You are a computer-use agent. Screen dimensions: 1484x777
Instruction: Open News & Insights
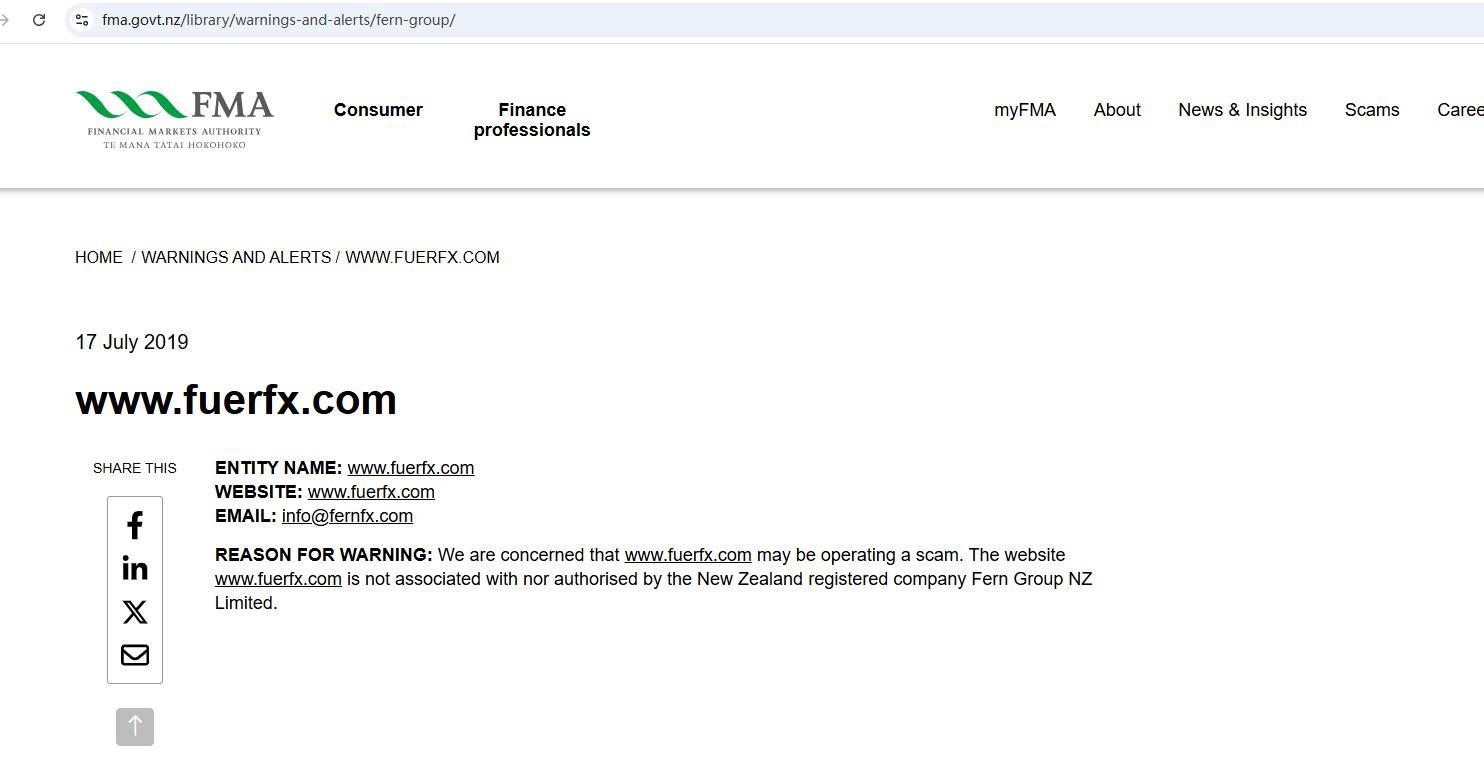[1242, 110]
